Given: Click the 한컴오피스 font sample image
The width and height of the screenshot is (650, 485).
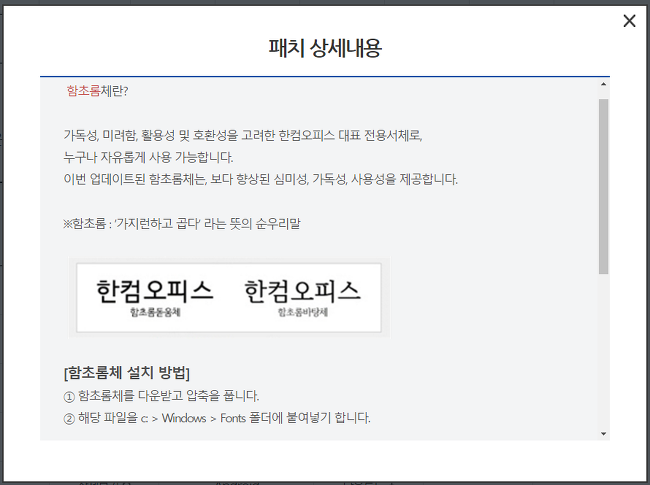Looking at the screenshot, I should coord(229,298).
